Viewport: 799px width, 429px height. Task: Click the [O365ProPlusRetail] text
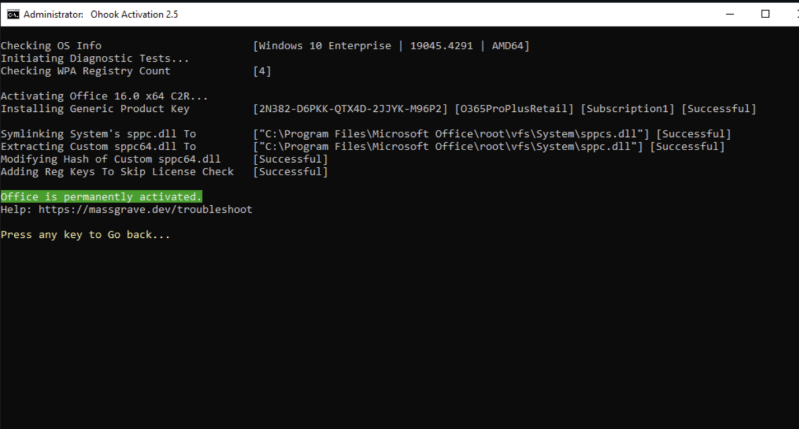click(x=514, y=109)
